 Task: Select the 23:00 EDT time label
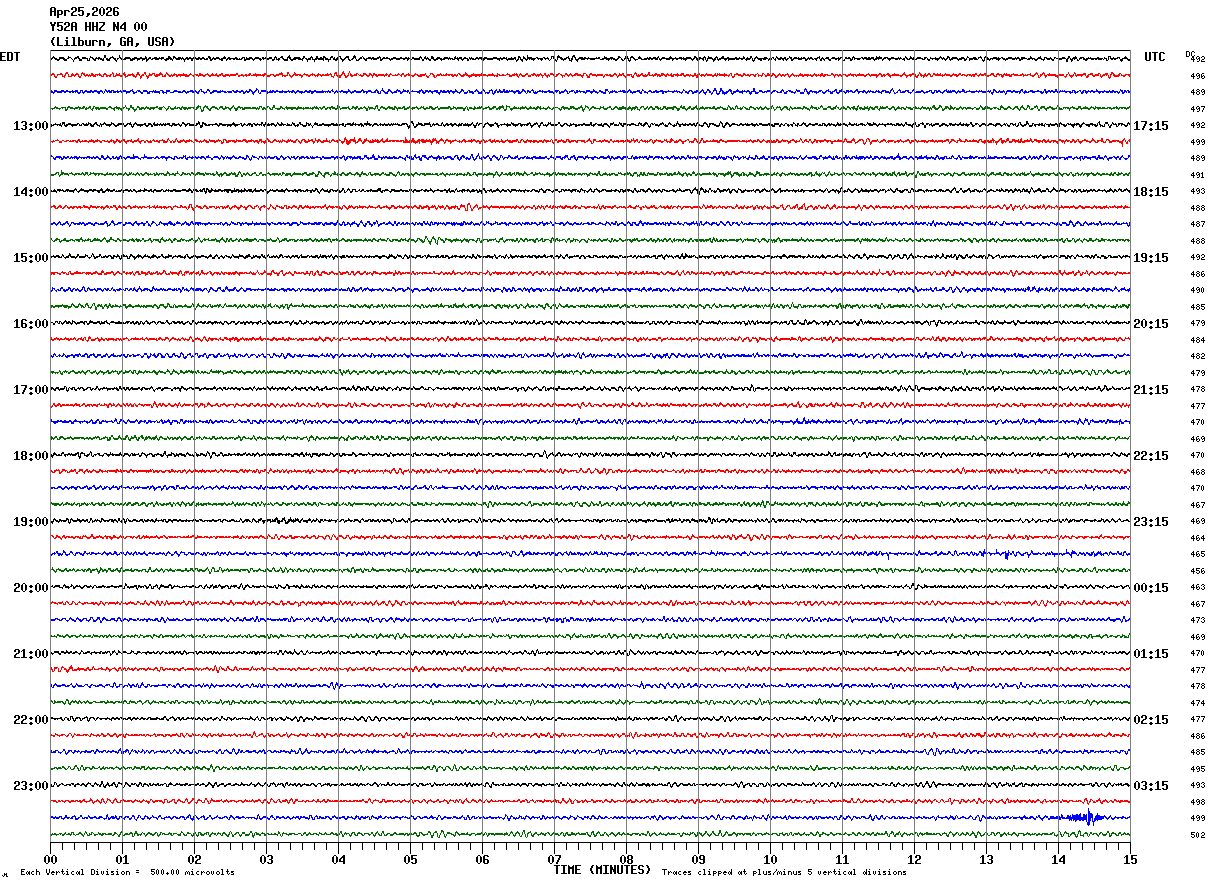(x=30, y=786)
